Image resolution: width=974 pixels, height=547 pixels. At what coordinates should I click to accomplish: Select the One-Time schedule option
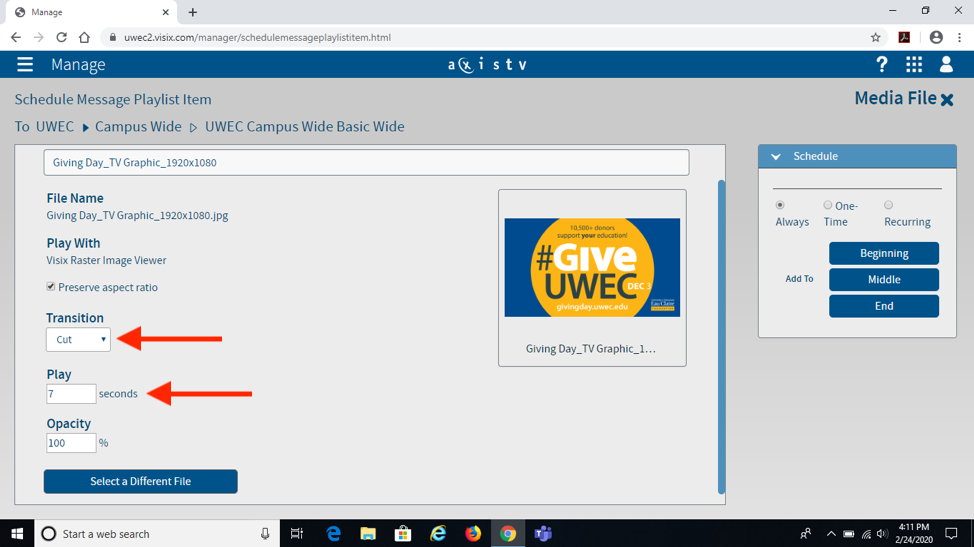[827, 205]
